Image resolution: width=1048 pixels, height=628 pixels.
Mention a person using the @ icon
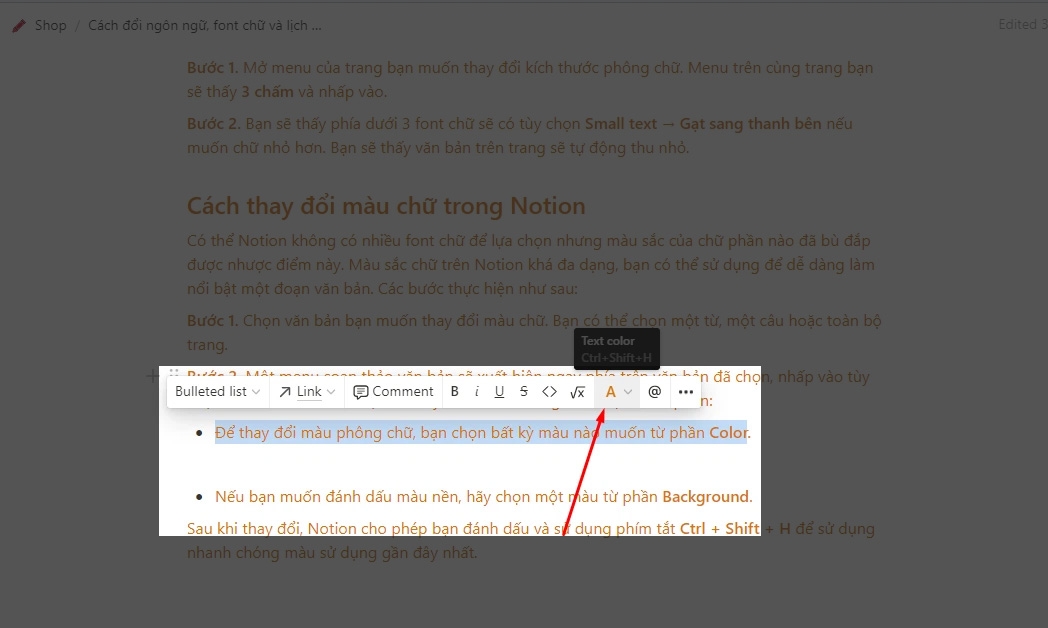pyautogui.click(x=654, y=391)
